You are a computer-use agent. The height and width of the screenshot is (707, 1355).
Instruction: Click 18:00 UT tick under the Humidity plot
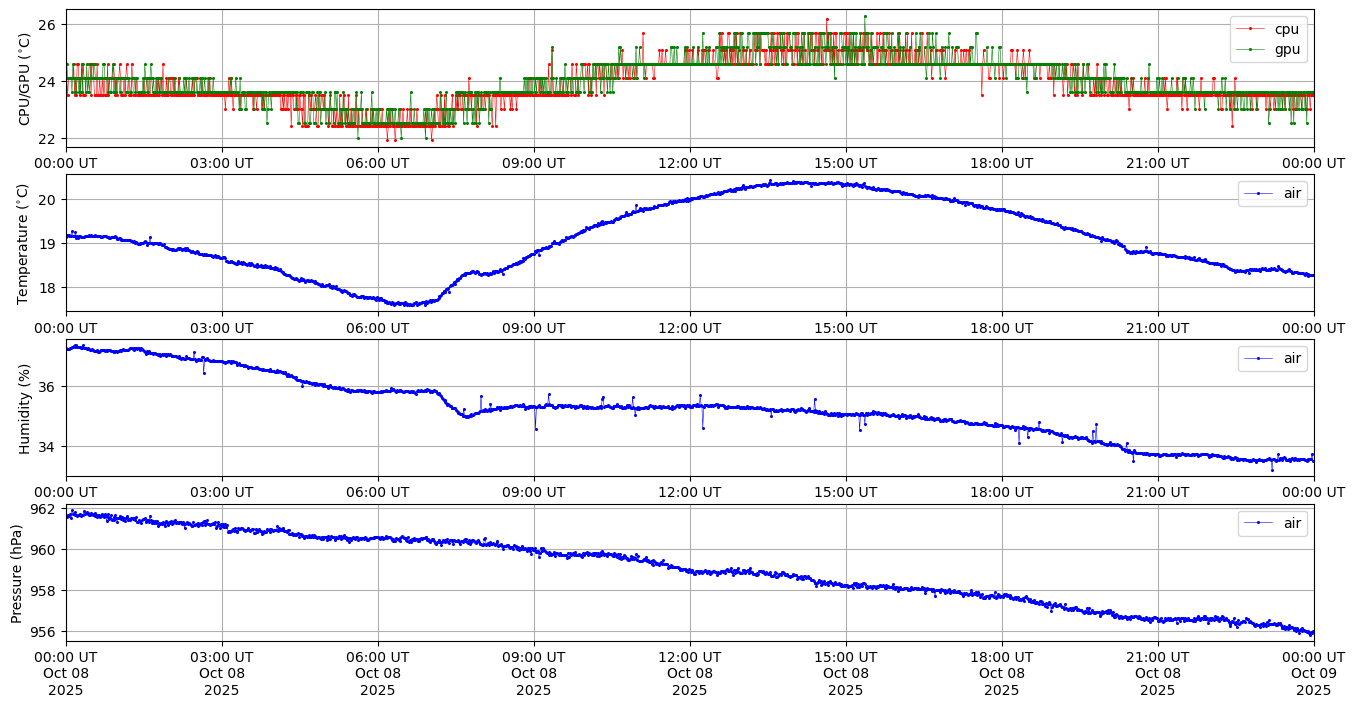click(x=1001, y=492)
